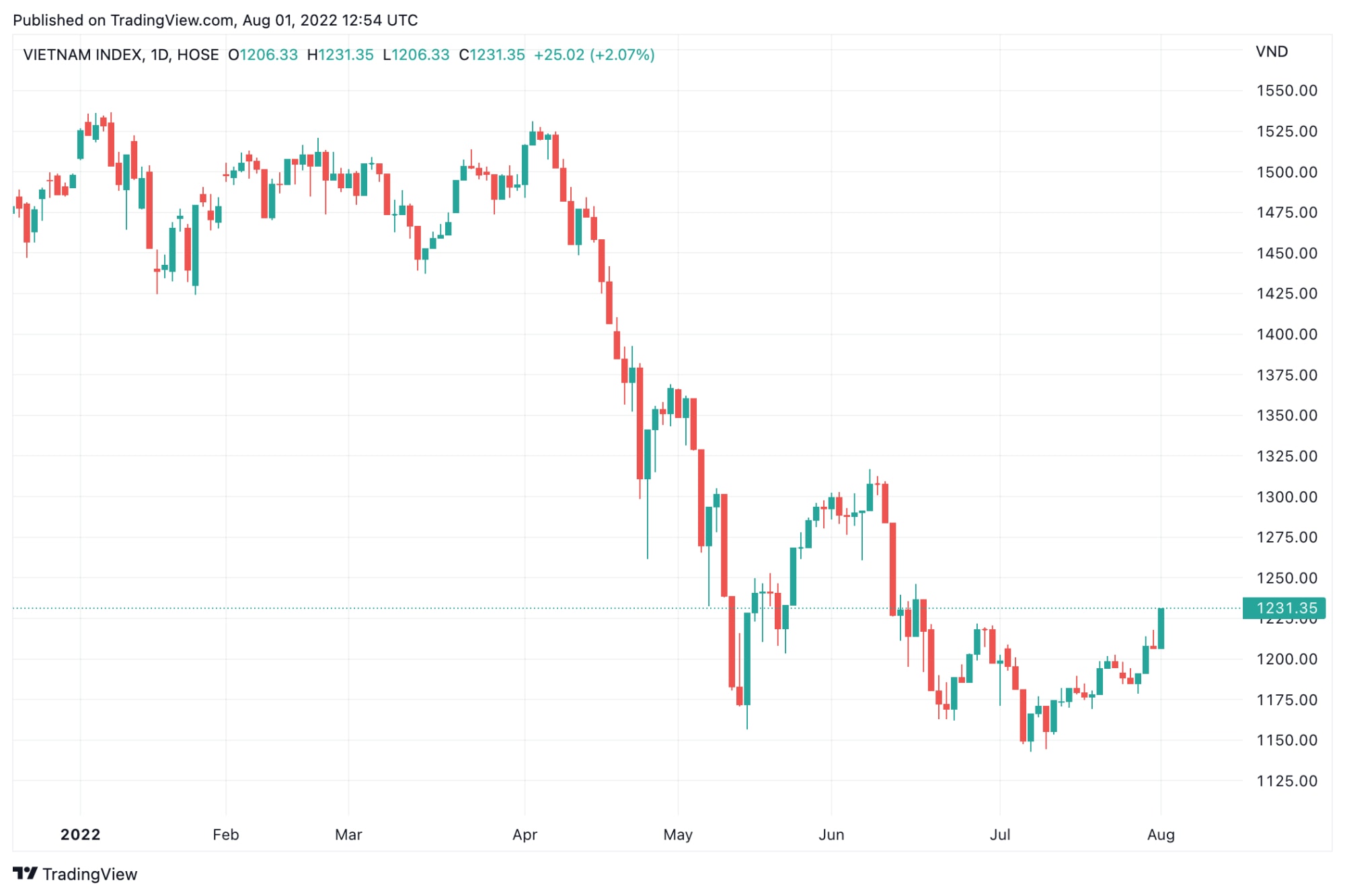Open the TradingView brand text link
Image resolution: width=1345 pixels, height=896 pixels.
pos(89,874)
